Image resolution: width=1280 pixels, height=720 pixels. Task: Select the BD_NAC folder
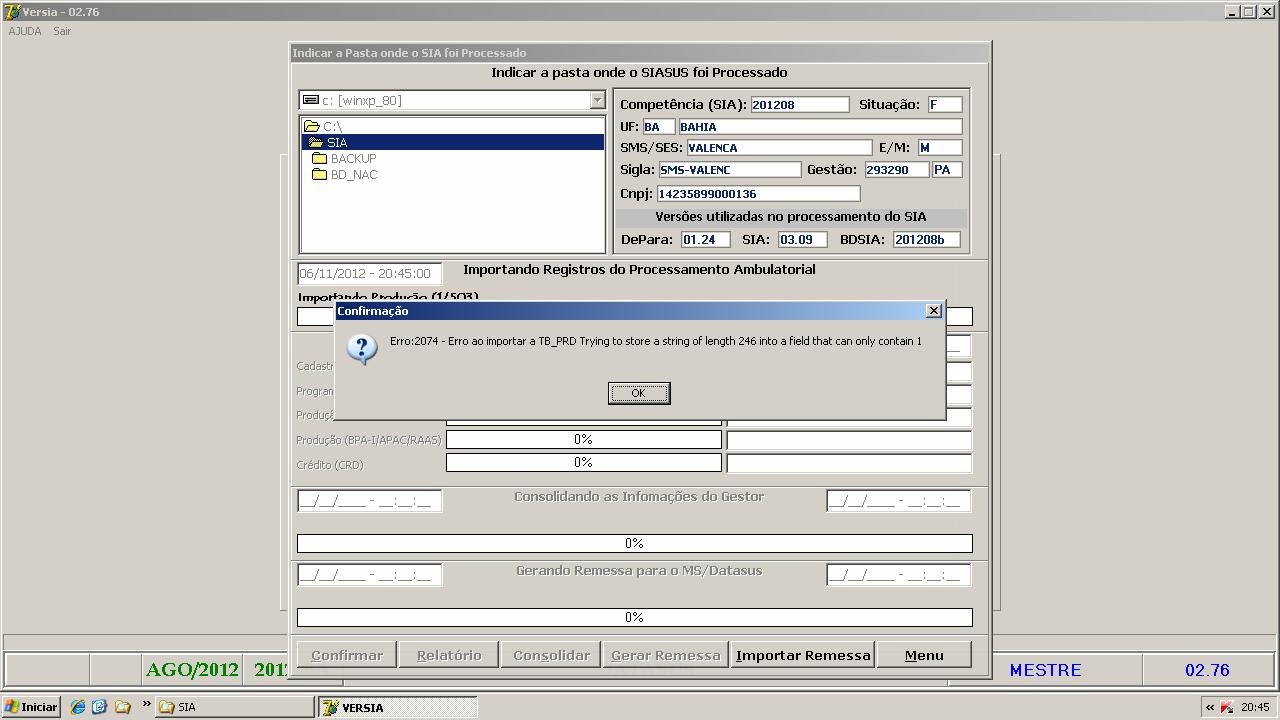pos(353,175)
